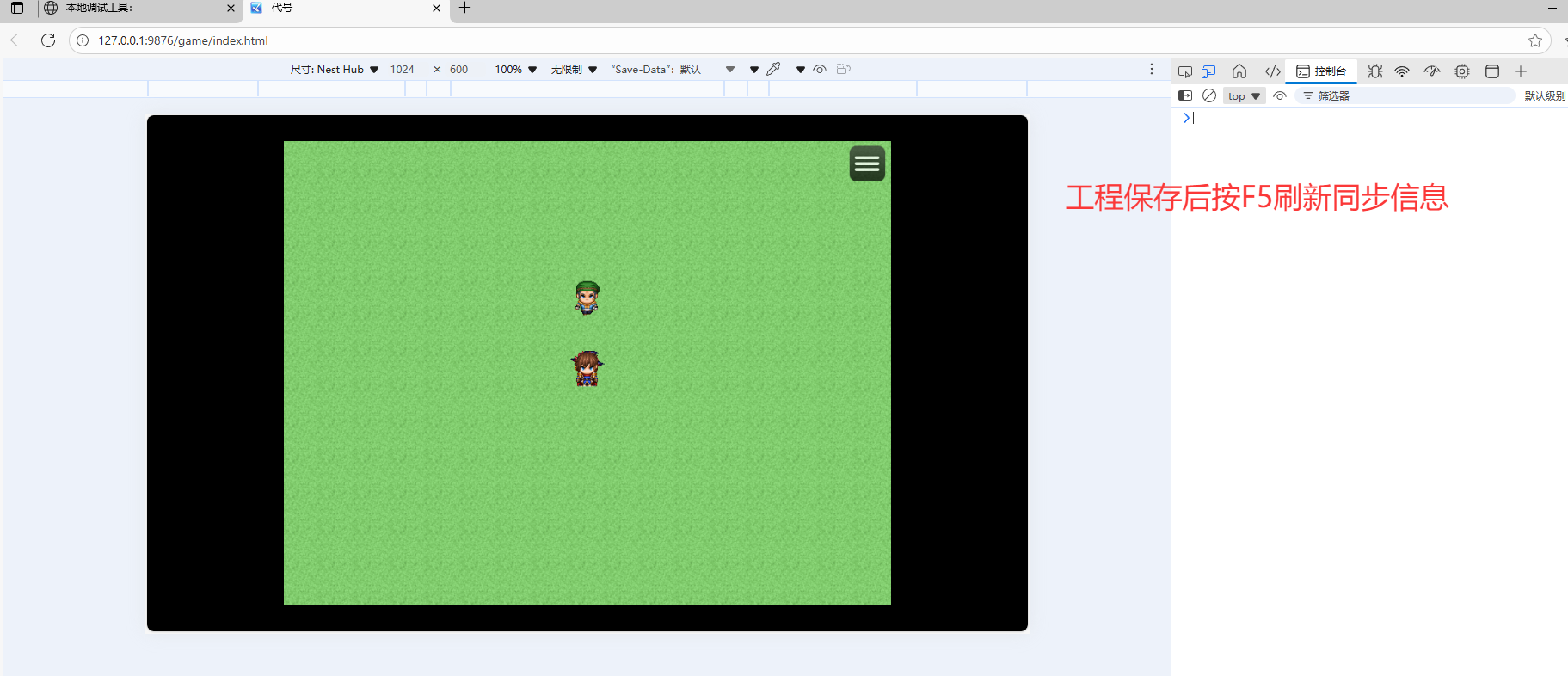Open the Application panel window icon
This screenshot has height=676, width=1568.
coord(1492,71)
